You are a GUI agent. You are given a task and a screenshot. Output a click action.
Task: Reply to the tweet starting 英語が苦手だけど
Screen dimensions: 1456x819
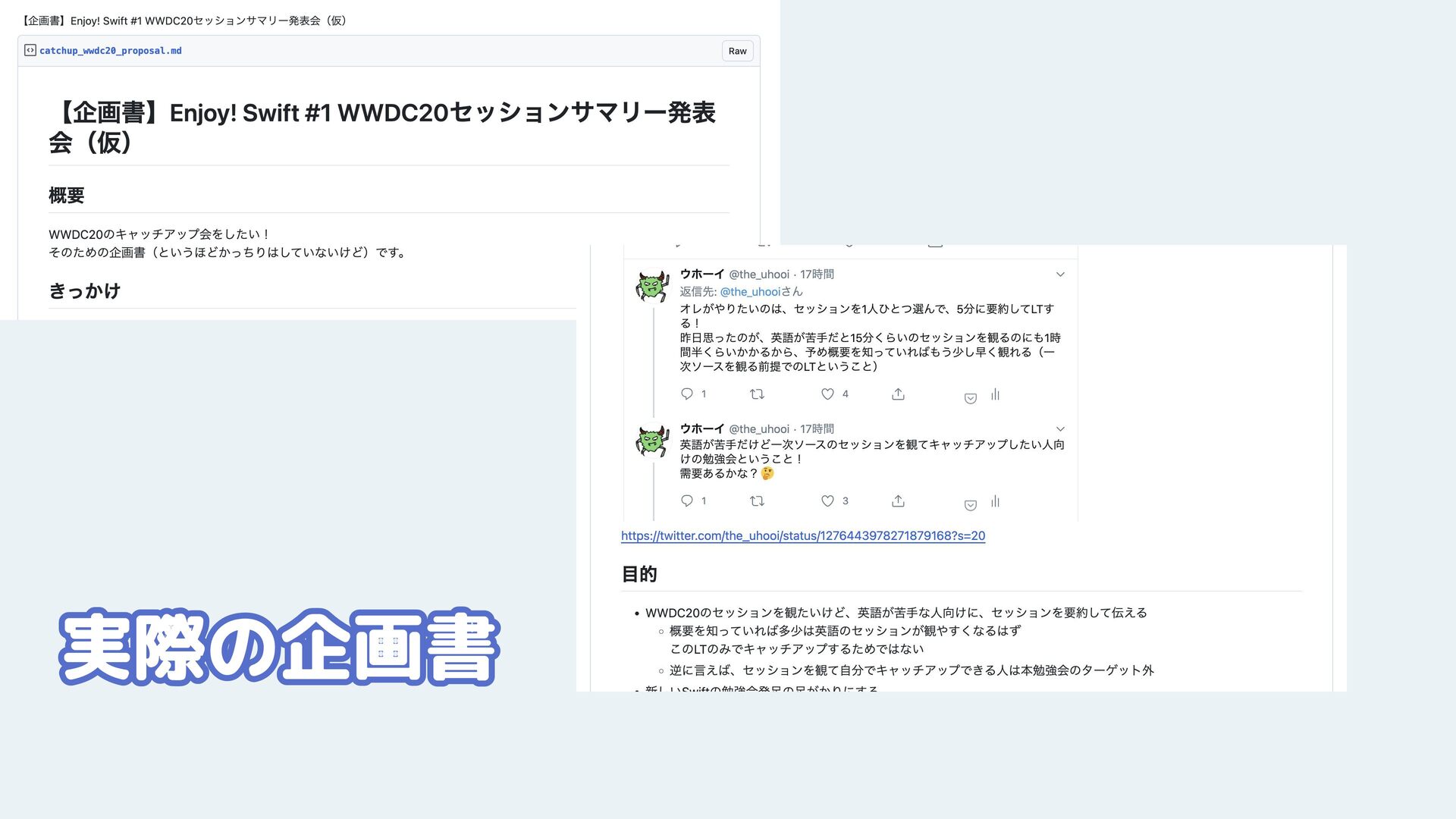click(x=687, y=500)
